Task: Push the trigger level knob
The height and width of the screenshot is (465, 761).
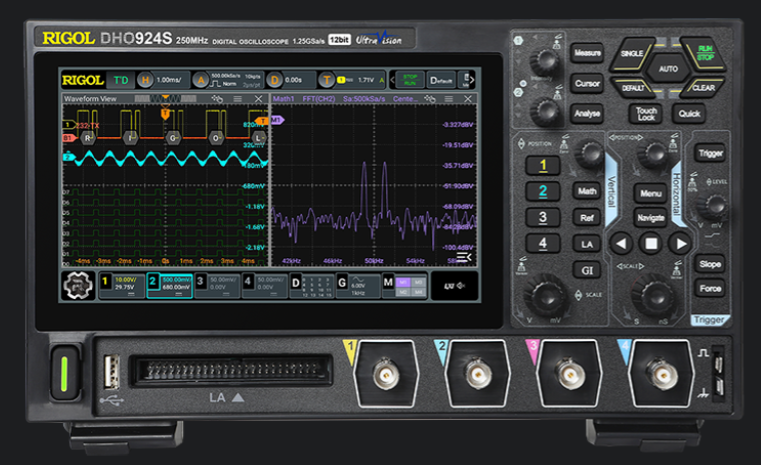Action: (x=712, y=206)
